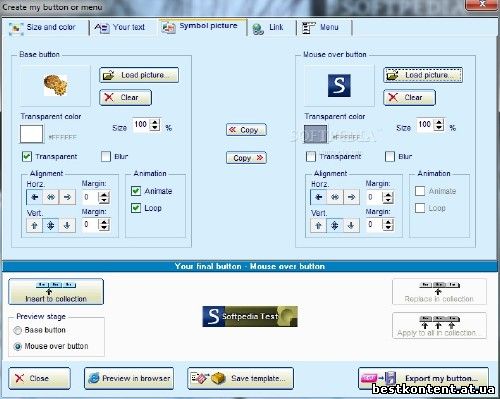
Task: Clear the Base button picture
Action: [x=125, y=98]
